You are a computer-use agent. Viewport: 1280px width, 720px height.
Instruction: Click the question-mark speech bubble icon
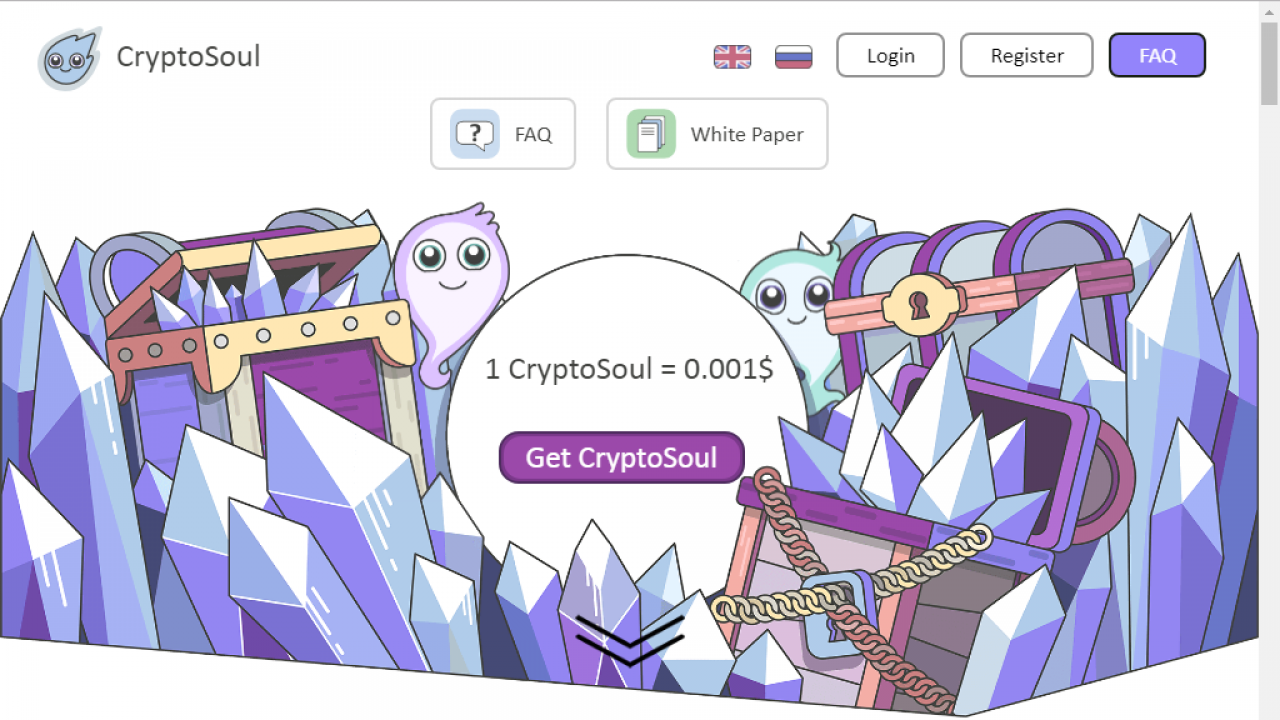coord(475,134)
